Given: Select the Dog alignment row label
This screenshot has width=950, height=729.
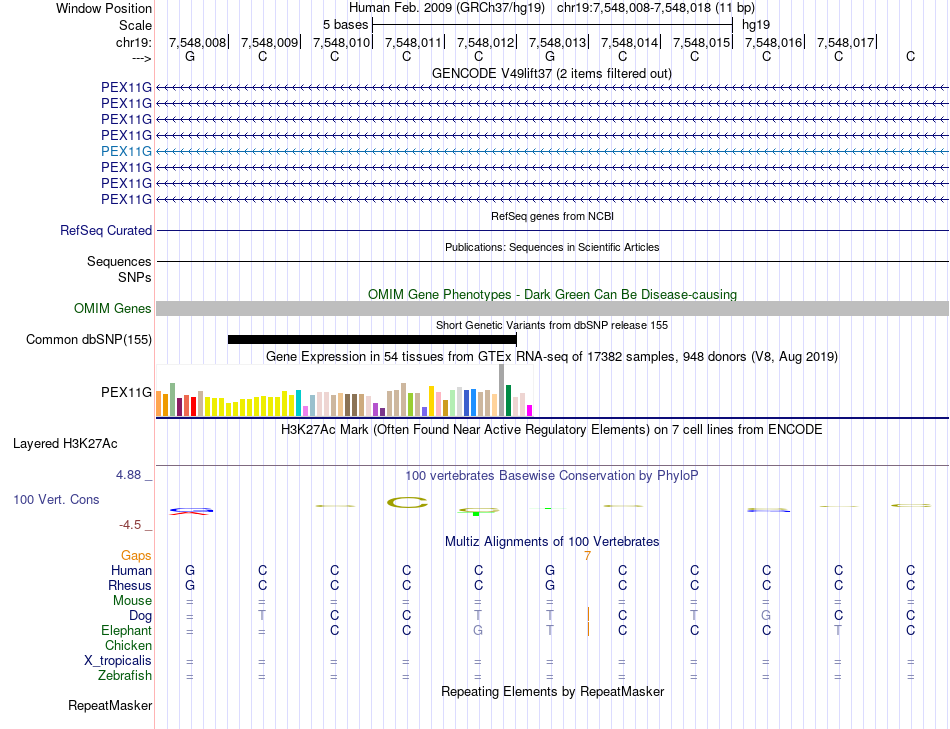Looking at the screenshot, I should tap(140, 616).
